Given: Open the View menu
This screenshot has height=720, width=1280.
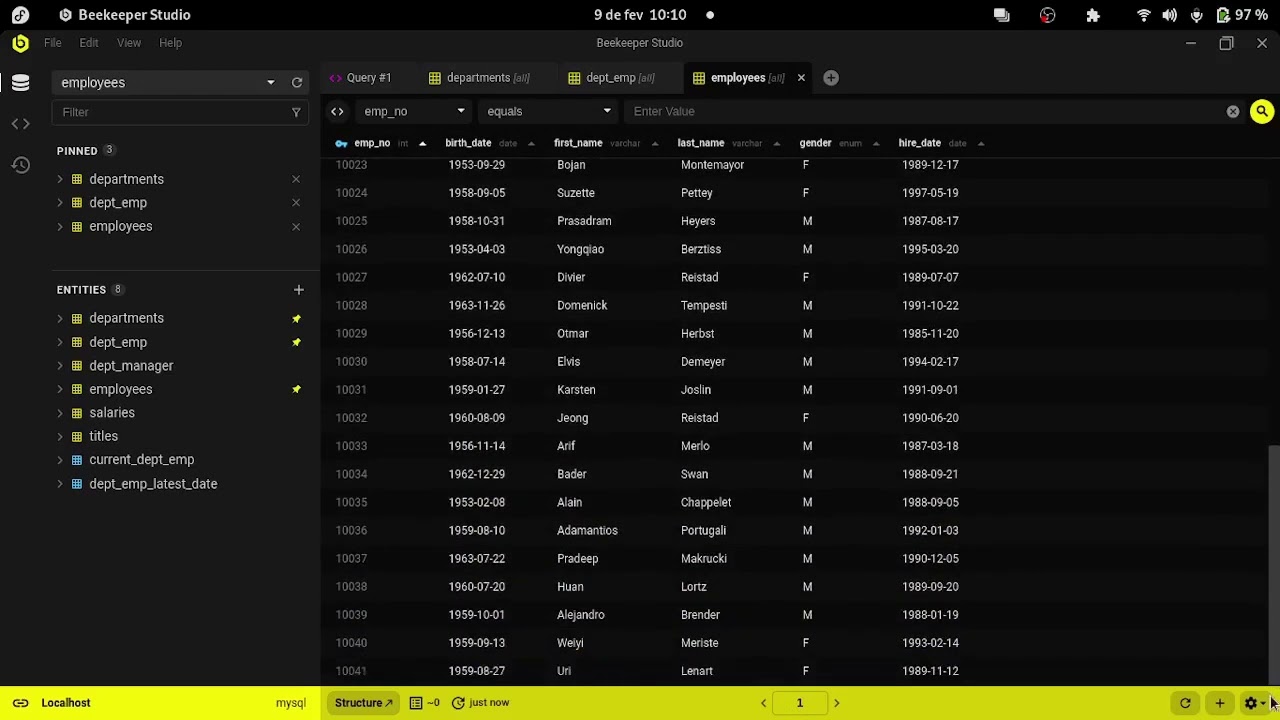Looking at the screenshot, I should point(129,43).
